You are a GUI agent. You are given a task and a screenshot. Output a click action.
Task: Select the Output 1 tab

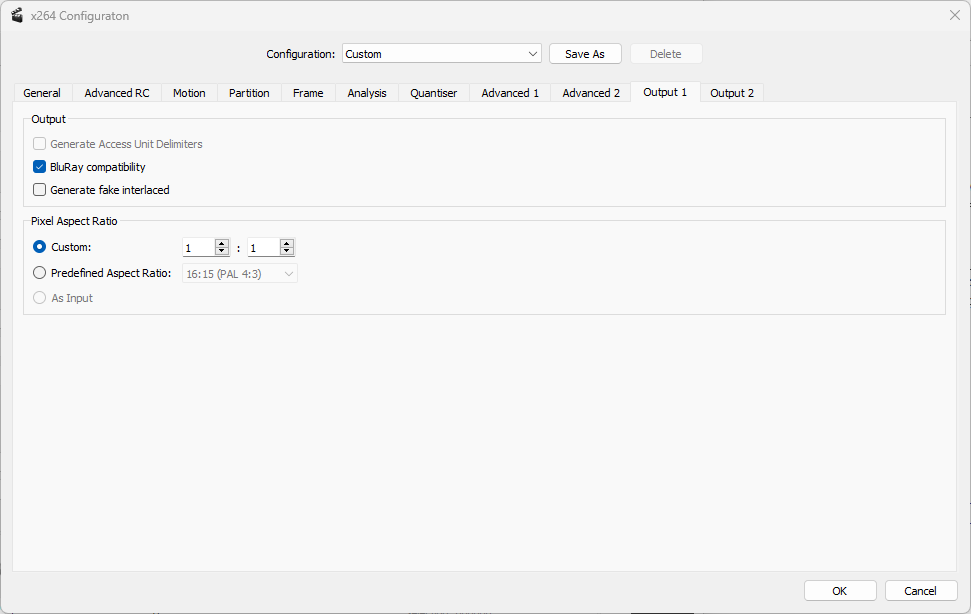(x=665, y=92)
